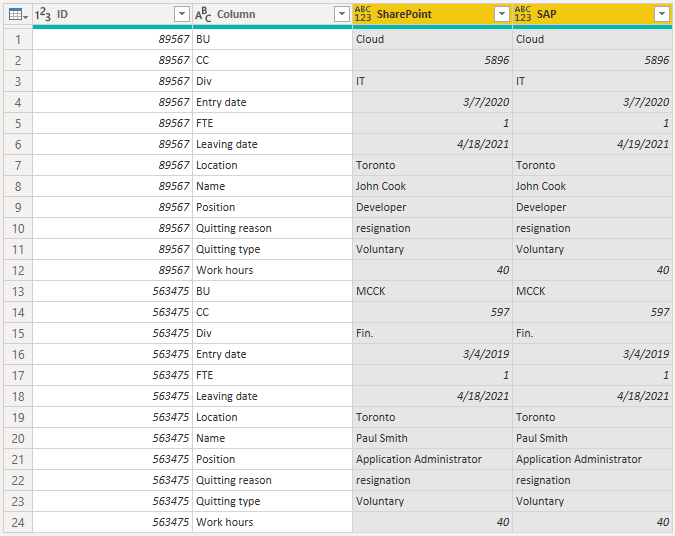675x536 pixels.
Task: Select row number 6
Action: coord(18,144)
